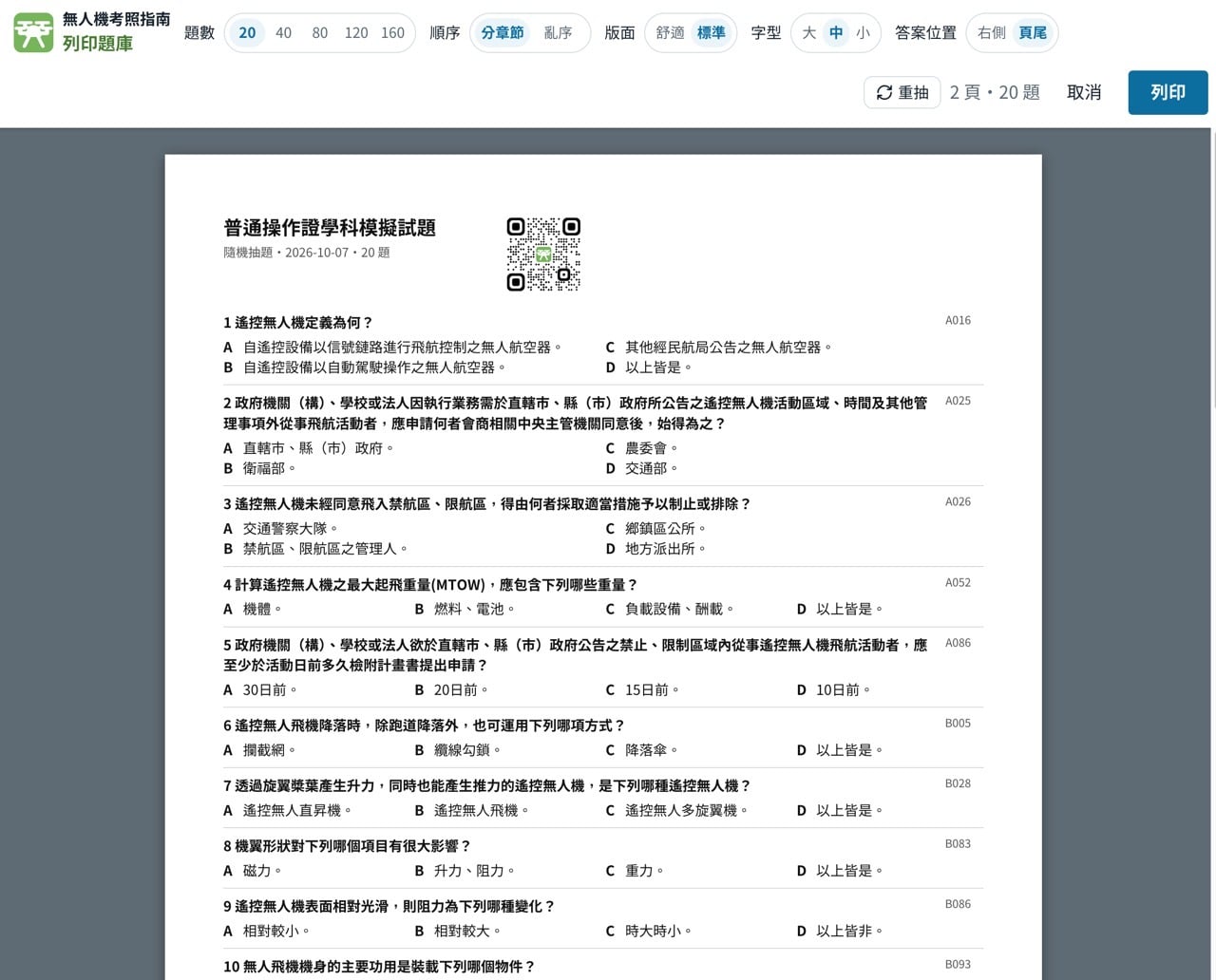This screenshot has height=980, width=1216.
Task: Click option A 攔截網 in question 6
Action: [259, 750]
